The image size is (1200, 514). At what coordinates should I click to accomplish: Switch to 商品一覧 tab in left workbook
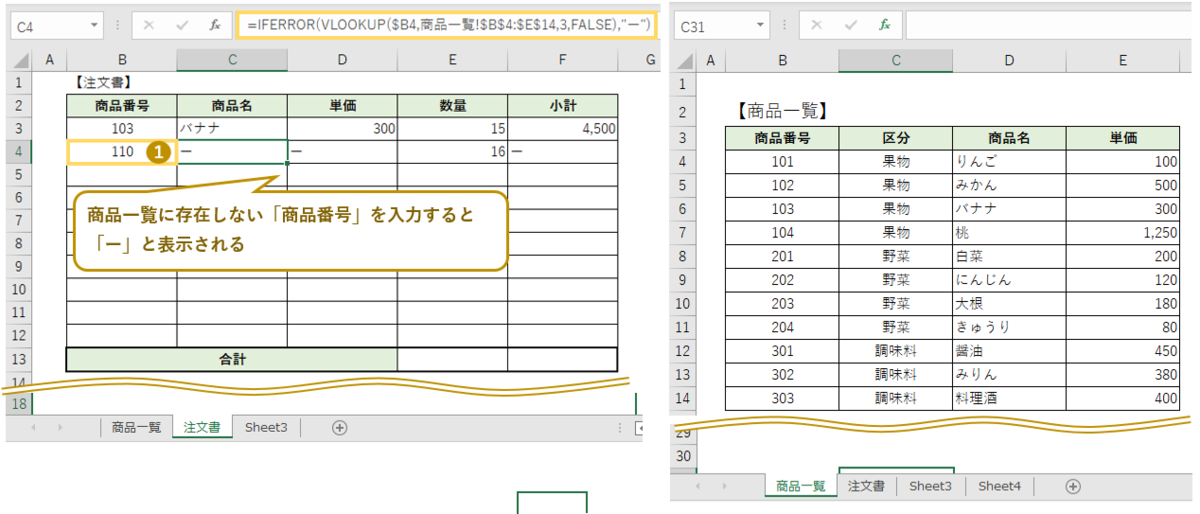tap(136, 427)
